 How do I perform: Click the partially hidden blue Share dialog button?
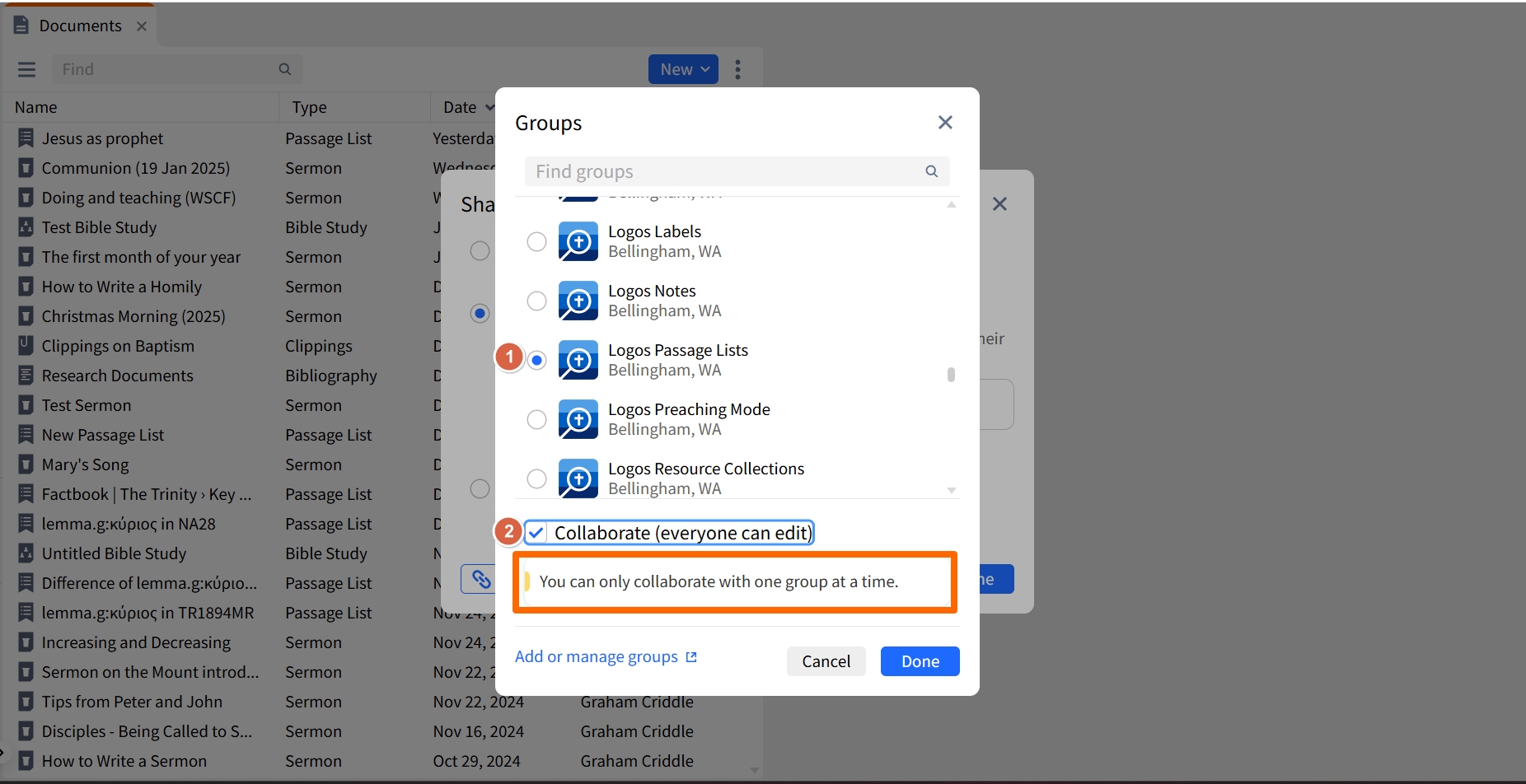click(x=995, y=579)
